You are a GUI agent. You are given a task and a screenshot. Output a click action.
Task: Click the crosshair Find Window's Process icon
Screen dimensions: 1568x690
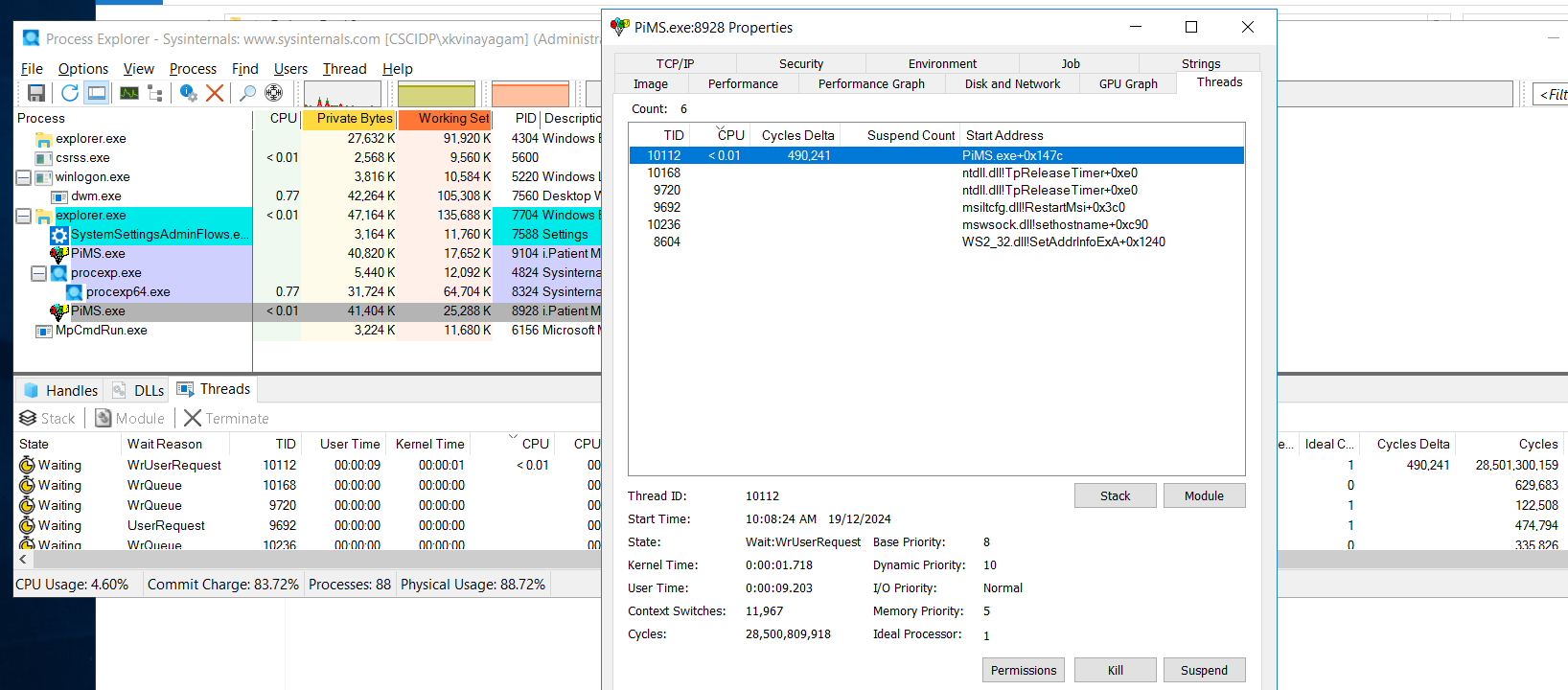(x=274, y=93)
